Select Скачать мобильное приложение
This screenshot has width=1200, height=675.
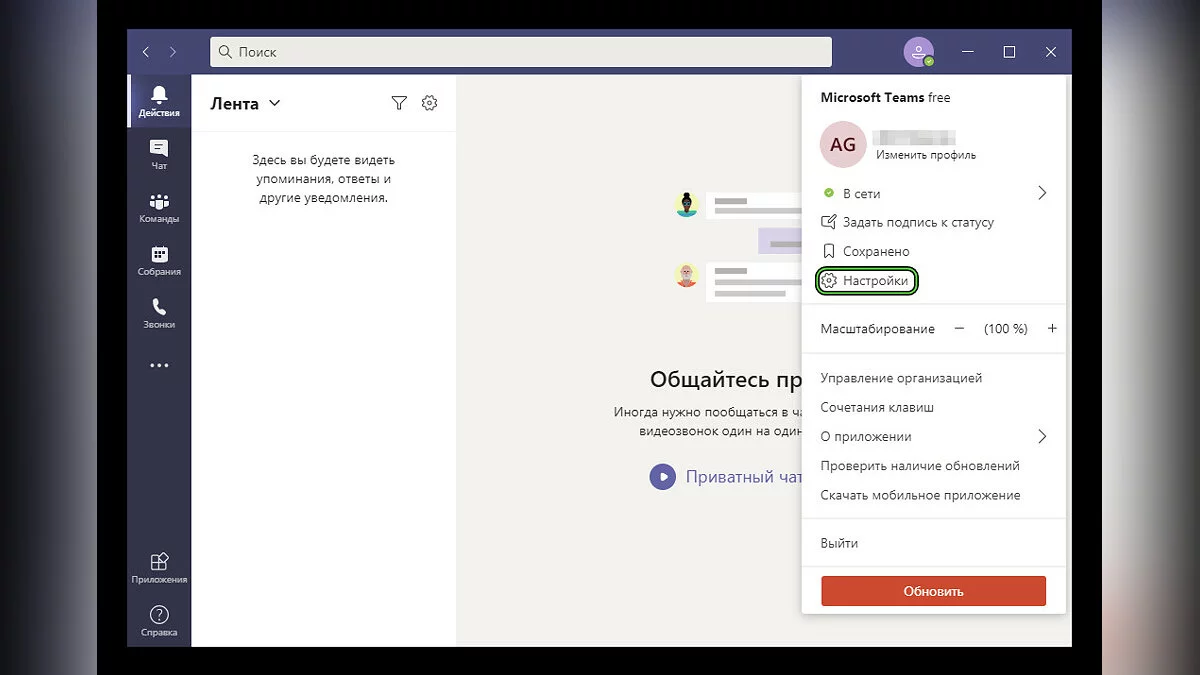[x=920, y=495]
